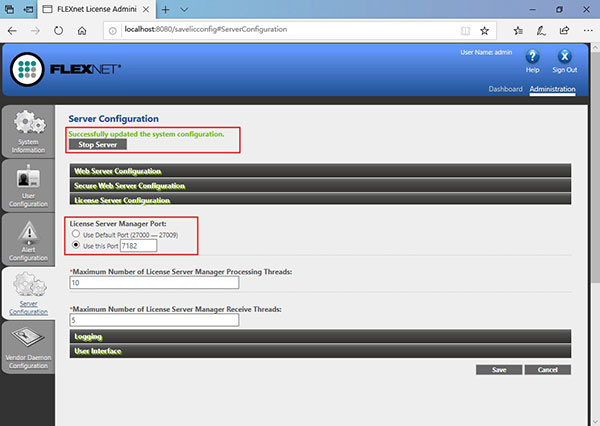Click the FLEXnet logo
600x426 pixels.
(x=65, y=69)
